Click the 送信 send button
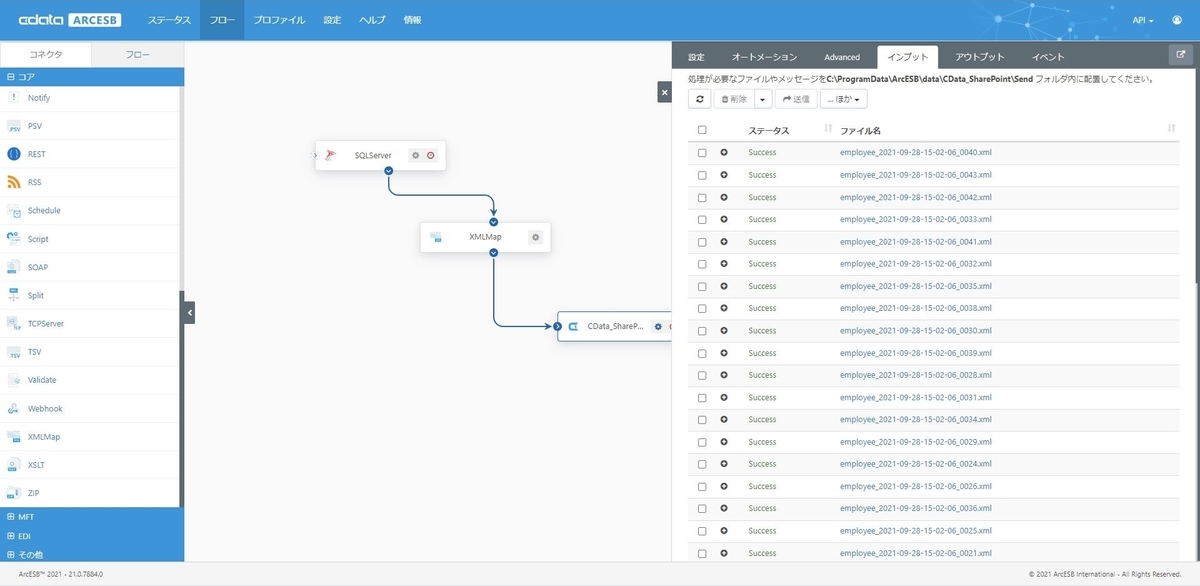 click(x=796, y=99)
